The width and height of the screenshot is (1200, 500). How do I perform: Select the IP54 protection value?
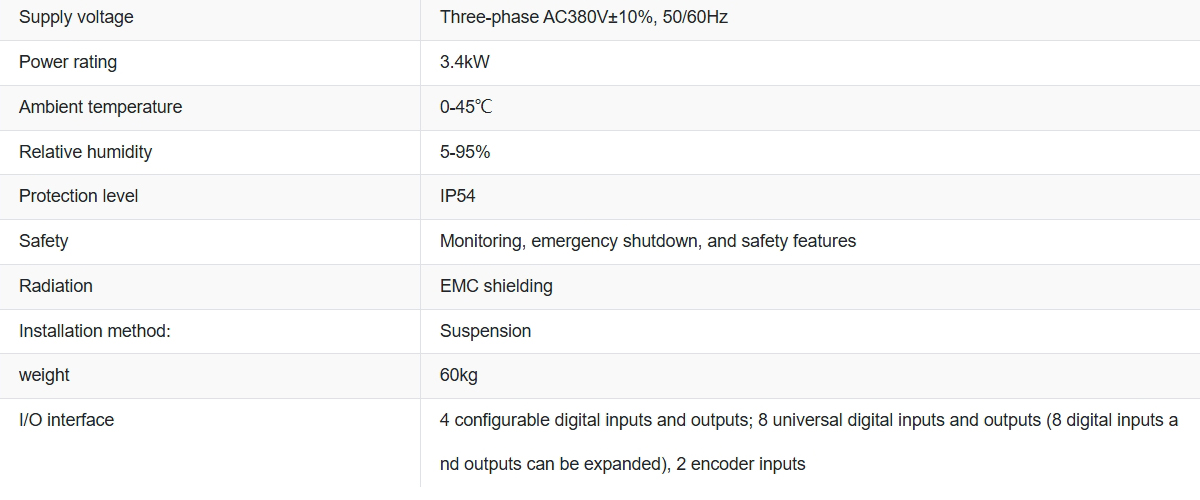click(x=458, y=196)
